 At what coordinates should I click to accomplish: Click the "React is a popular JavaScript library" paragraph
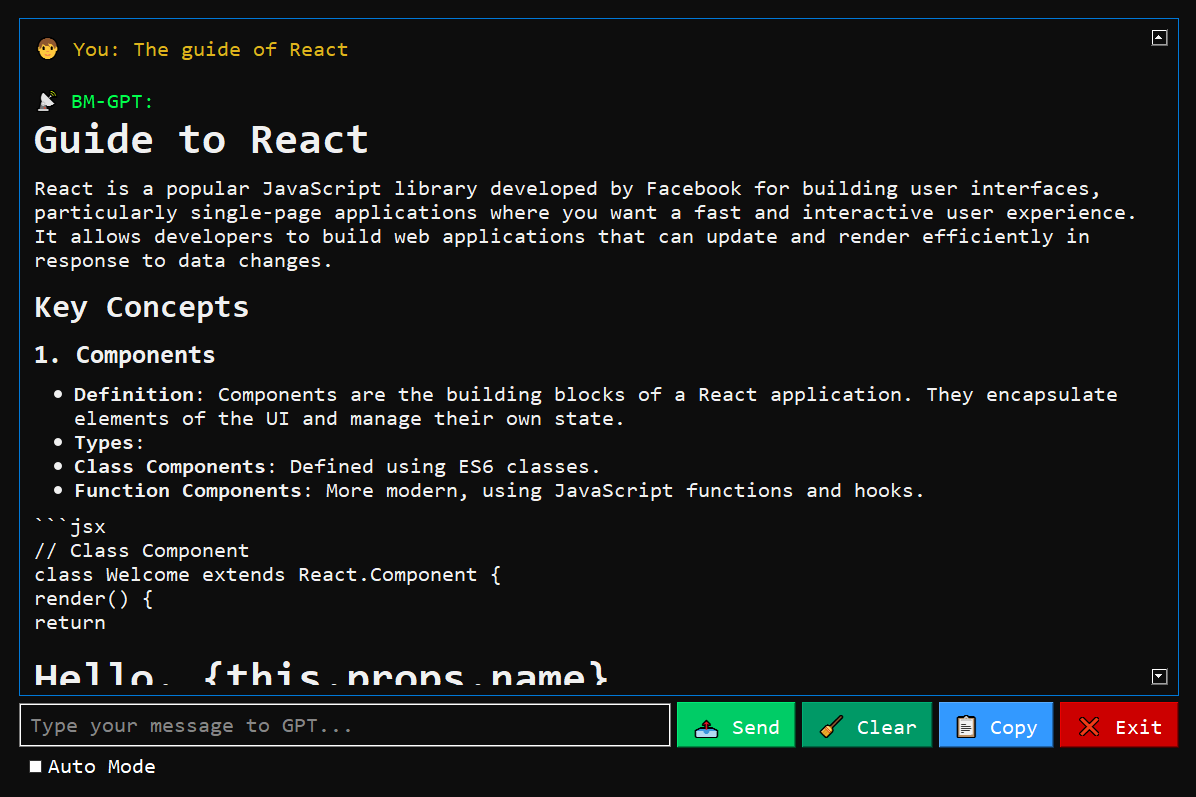[585, 224]
